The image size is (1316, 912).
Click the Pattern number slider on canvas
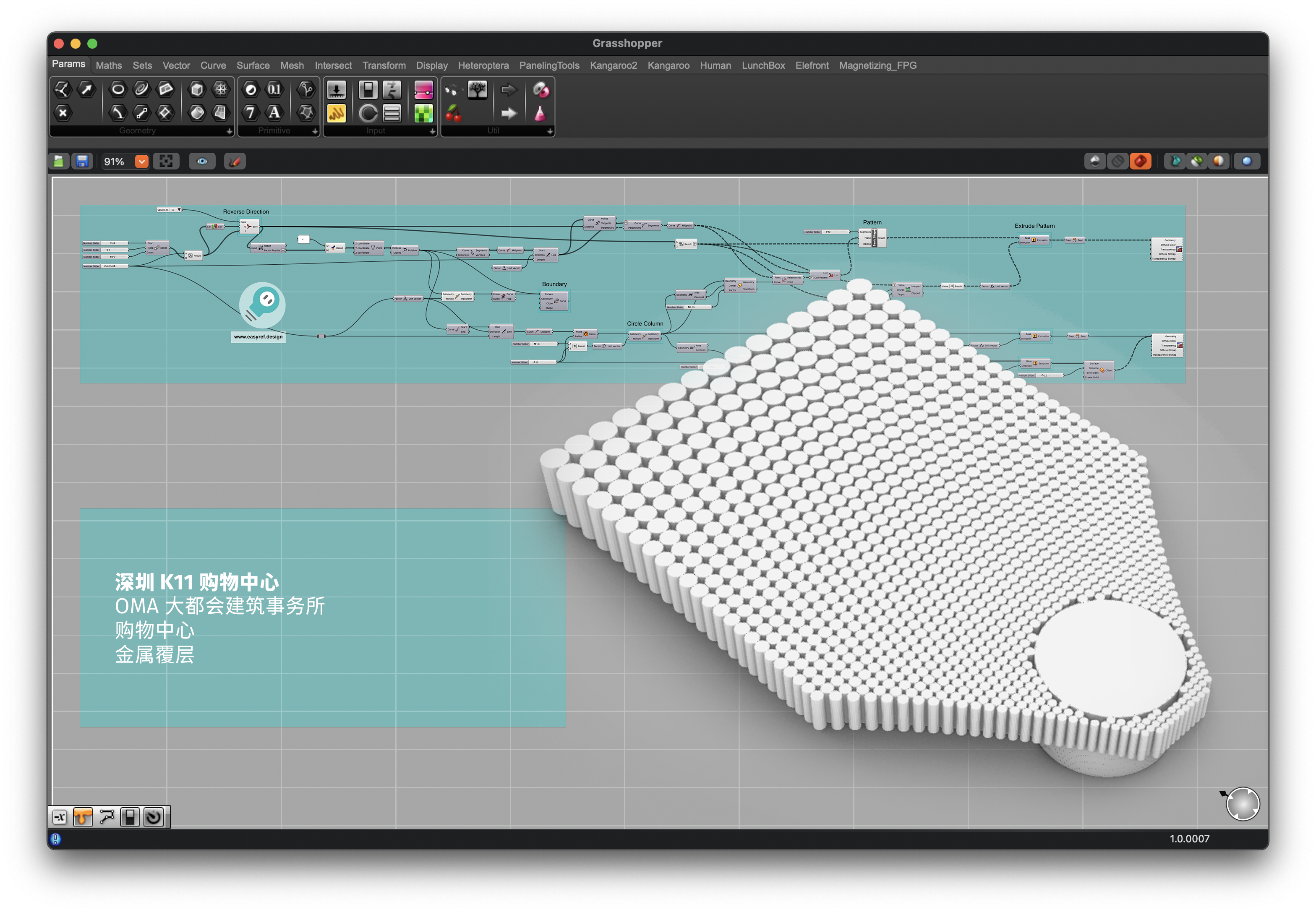point(826,232)
